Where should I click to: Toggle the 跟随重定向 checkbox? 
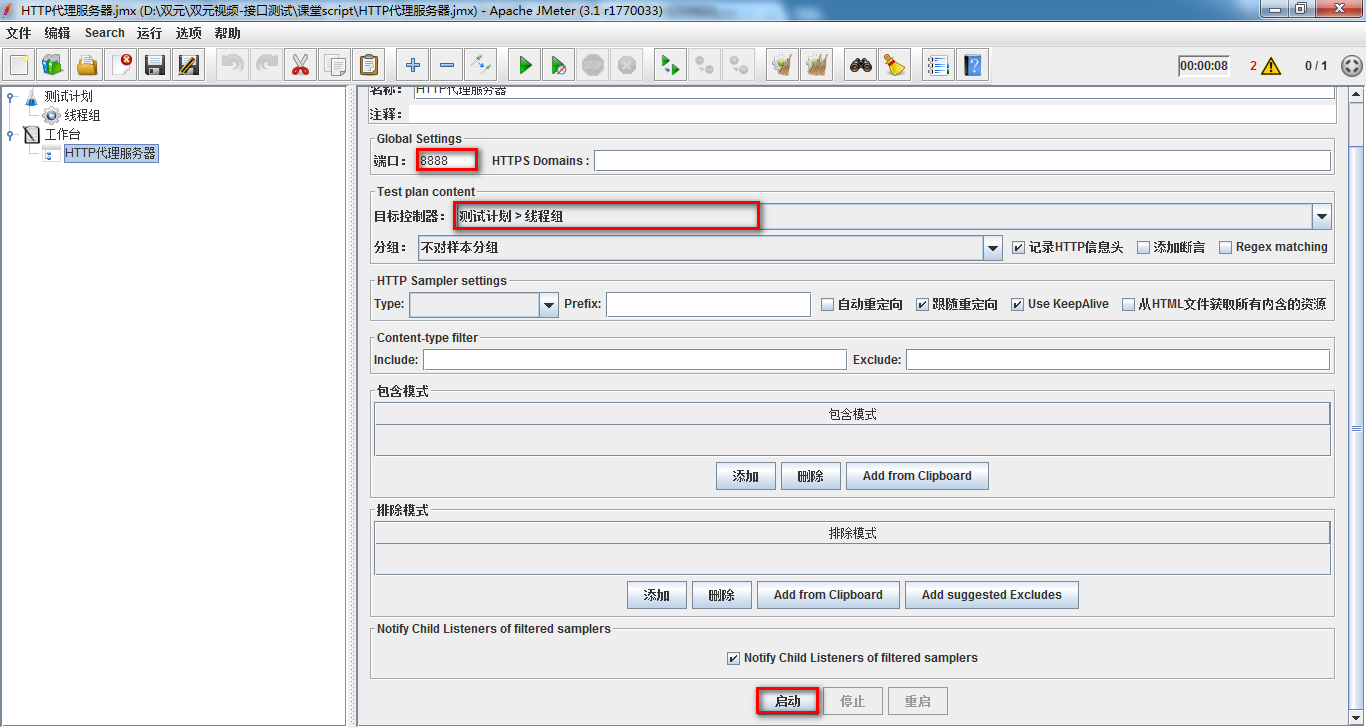pos(922,304)
